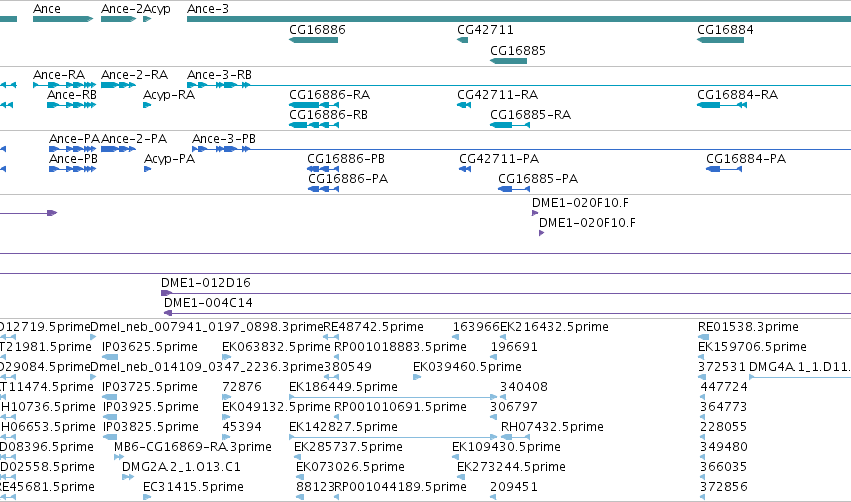Image resolution: width=851 pixels, height=502 pixels.
Task: Click the 380549 EST label
Action: (348, 367)
